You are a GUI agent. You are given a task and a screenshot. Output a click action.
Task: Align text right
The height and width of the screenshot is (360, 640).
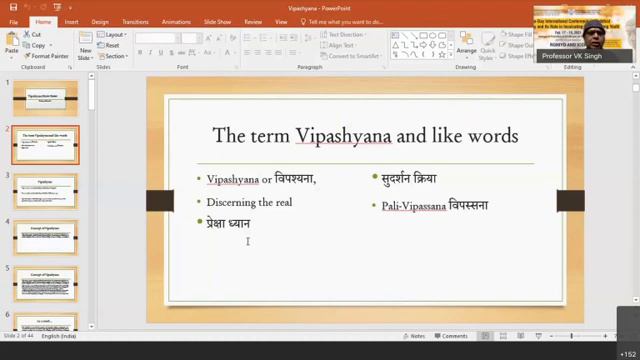268,53
